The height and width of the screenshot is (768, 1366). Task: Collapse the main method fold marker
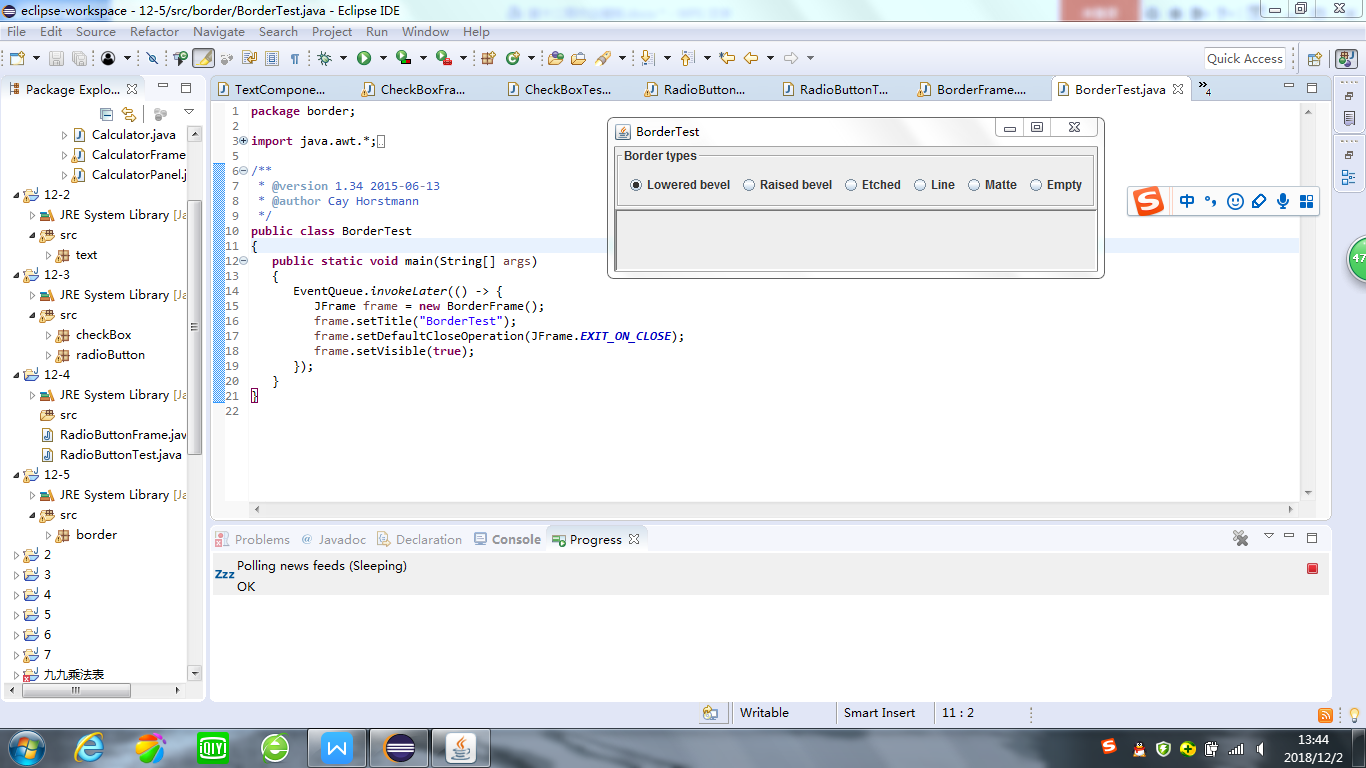coord(243,261)
